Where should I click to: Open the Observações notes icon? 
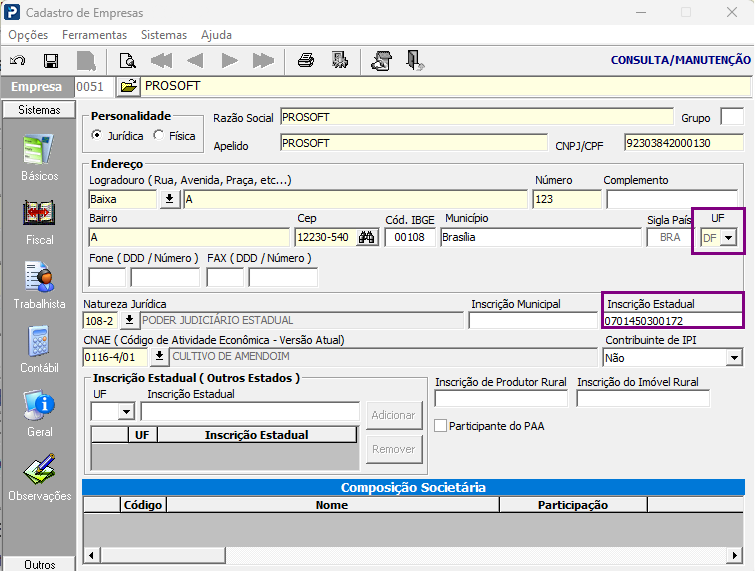(x=39, y=469)
